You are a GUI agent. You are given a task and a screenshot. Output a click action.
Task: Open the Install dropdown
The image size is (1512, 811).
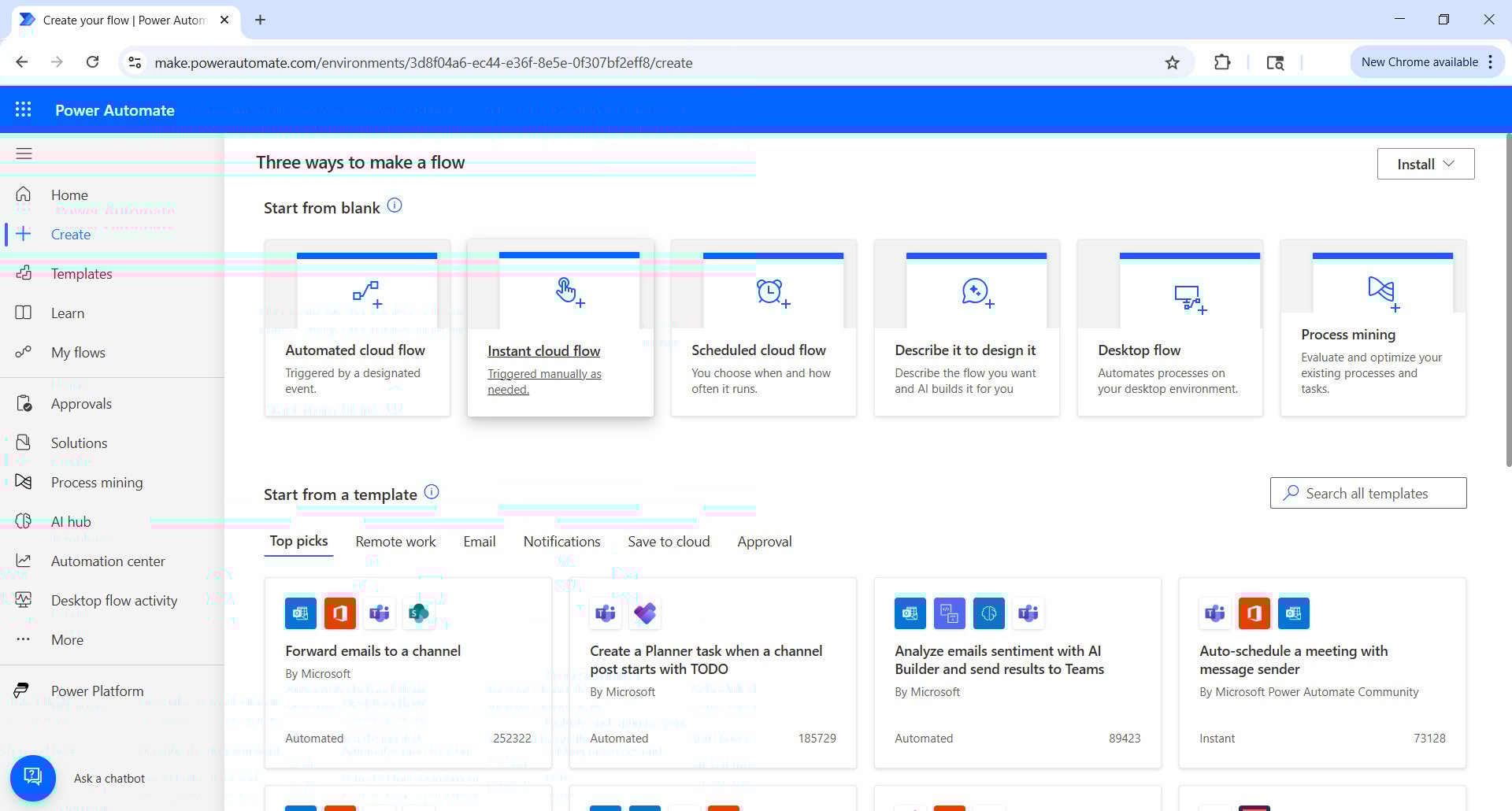click(x=1425, y=164)
